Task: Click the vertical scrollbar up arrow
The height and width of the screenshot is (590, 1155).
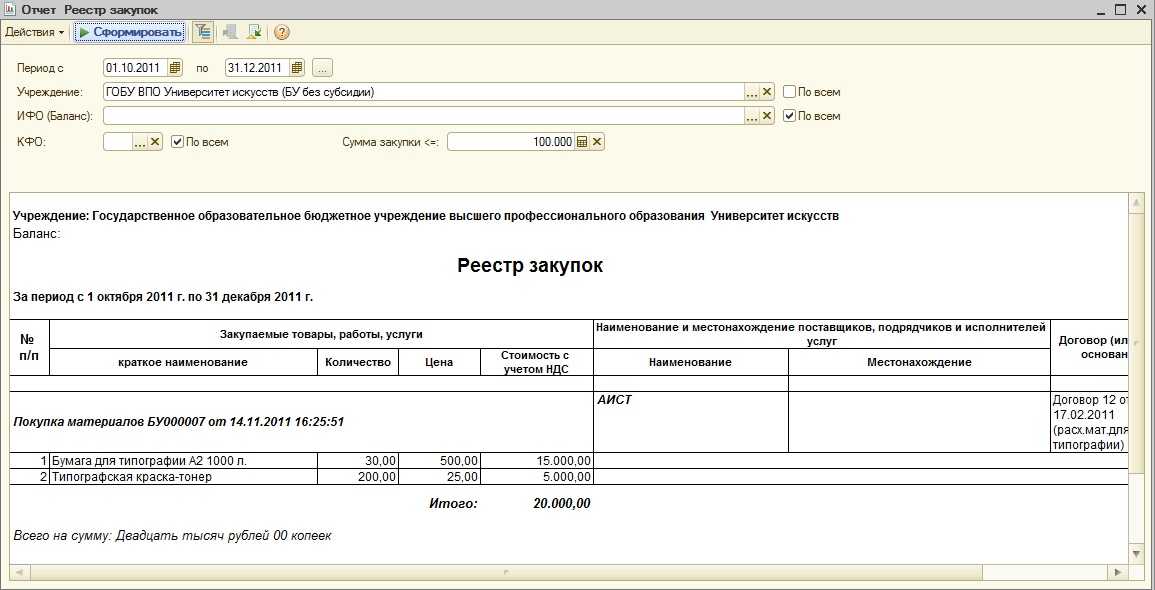Action: [1136, 201]
